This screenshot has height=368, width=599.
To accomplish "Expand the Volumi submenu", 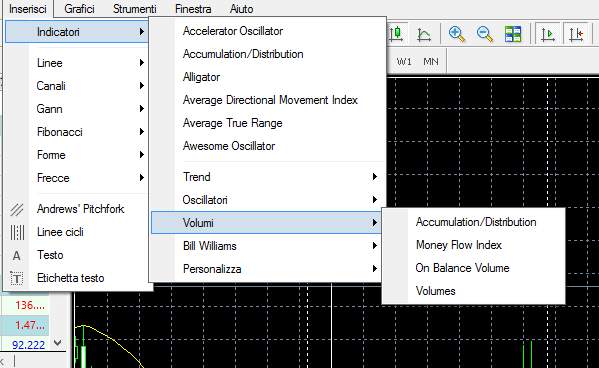I will (x=267, y=223).
